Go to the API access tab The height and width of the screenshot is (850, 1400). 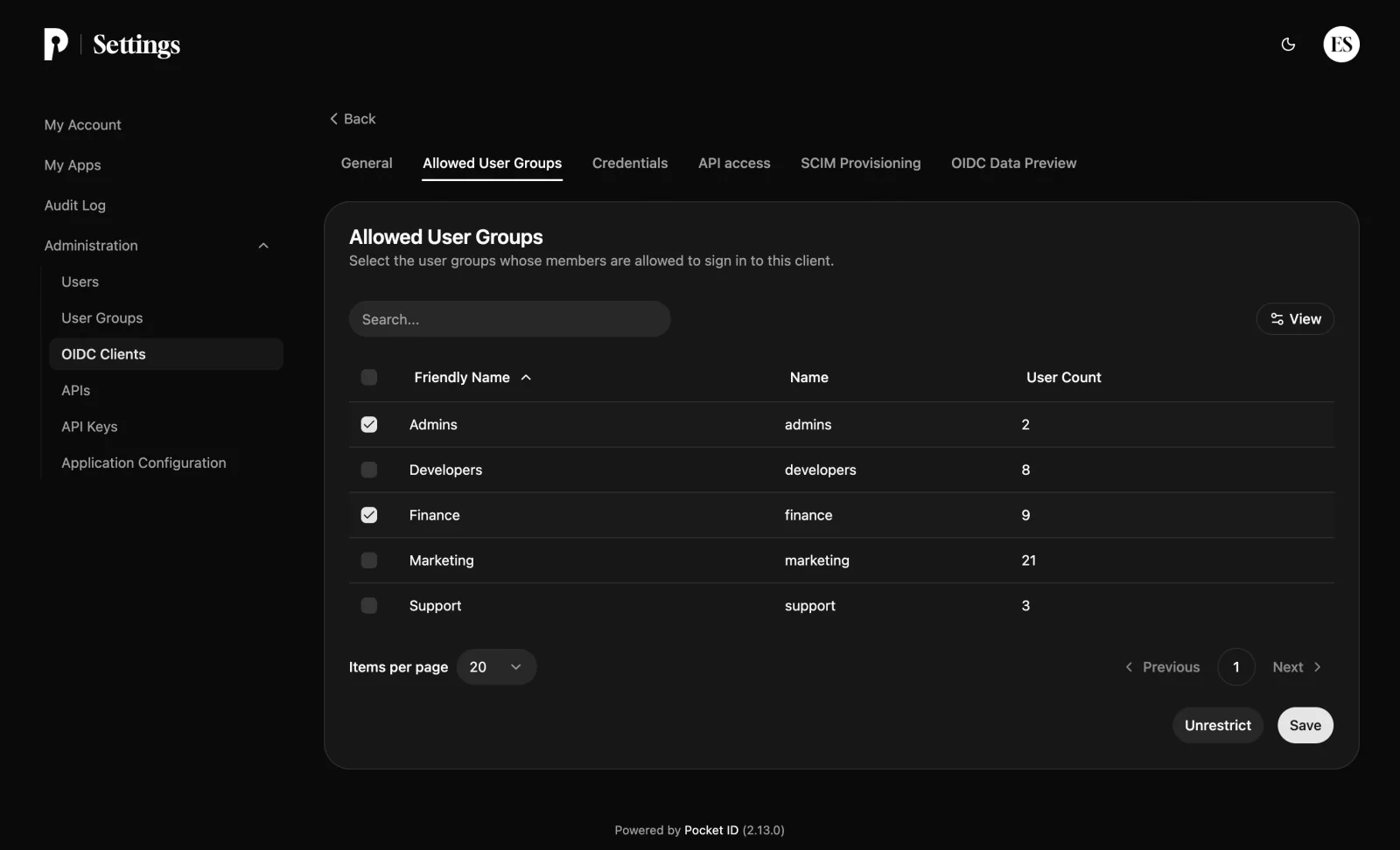pyautogui.click(x=734, y=164)
